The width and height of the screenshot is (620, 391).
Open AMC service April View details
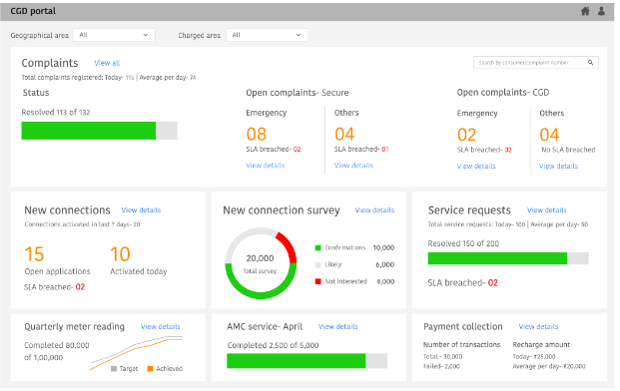338,327
